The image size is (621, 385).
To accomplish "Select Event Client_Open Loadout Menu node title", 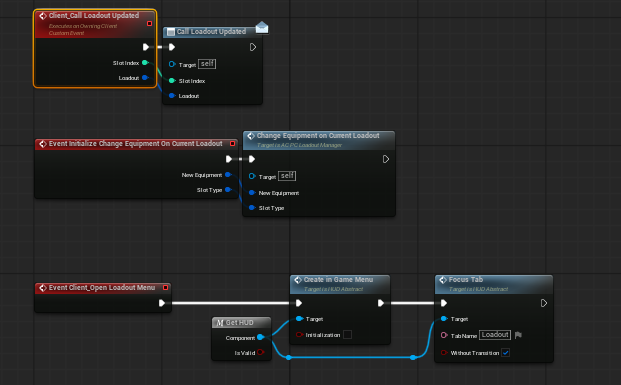I will (x=102, y=288).
